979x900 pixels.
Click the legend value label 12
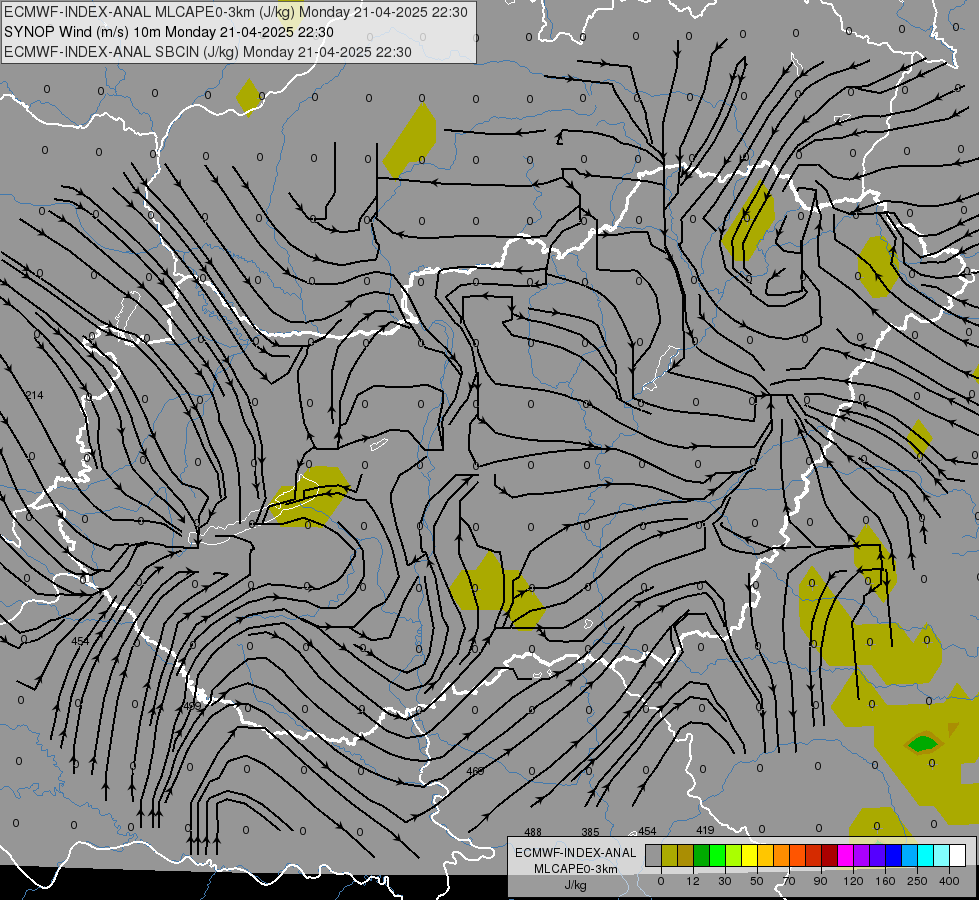pos(693,881)
